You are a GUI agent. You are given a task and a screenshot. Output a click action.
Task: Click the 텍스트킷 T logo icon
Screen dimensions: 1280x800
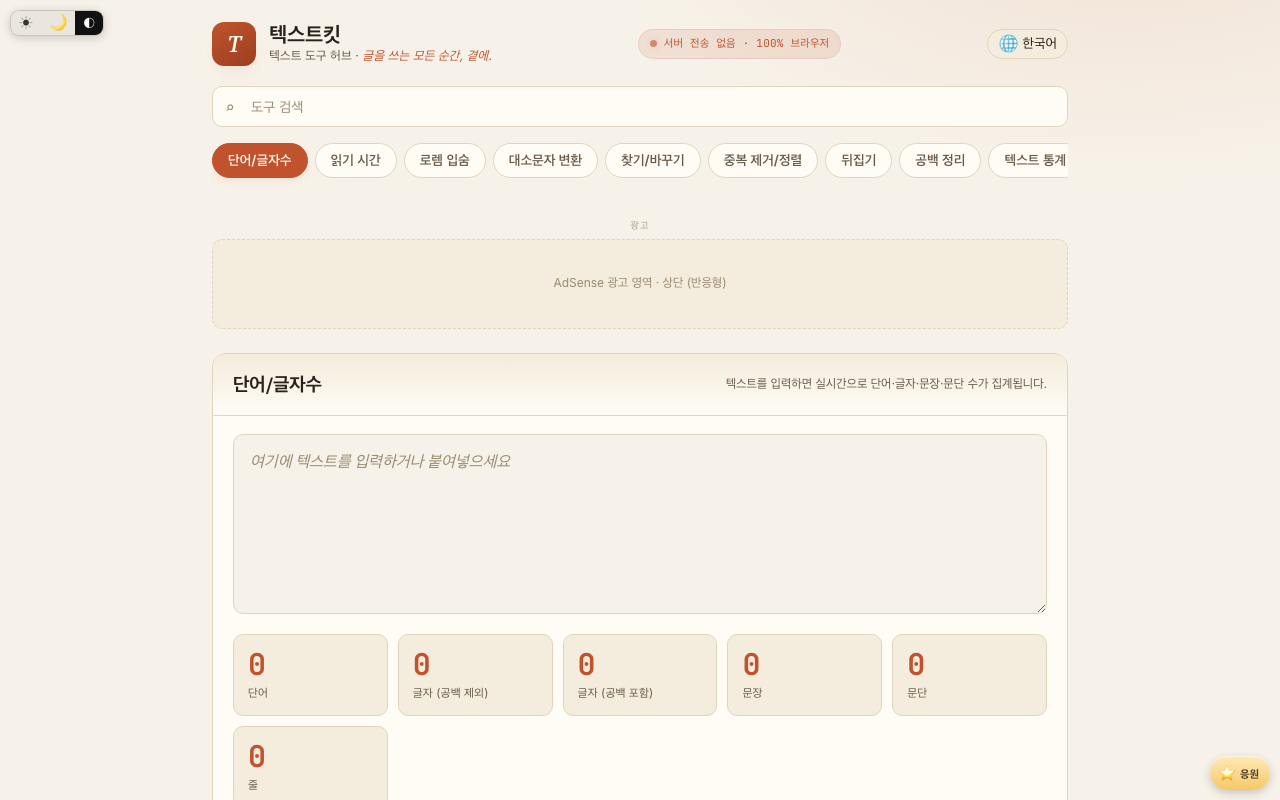pos(234,44)
